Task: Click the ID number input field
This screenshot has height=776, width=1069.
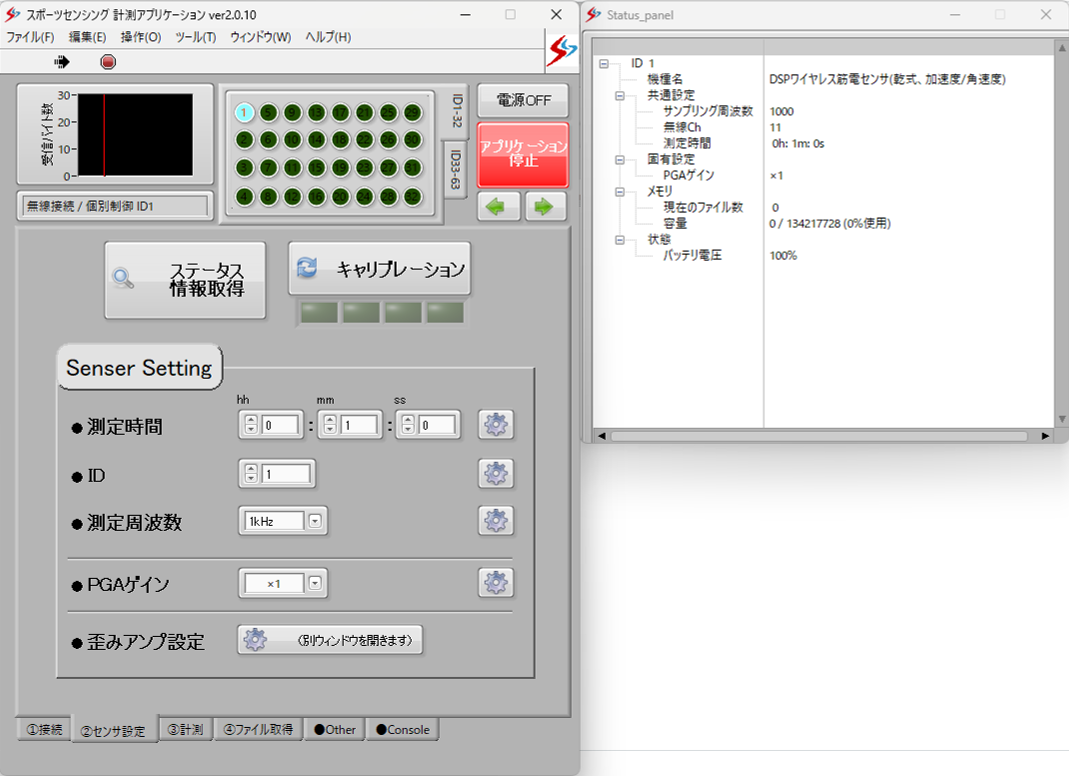Action: pos(287,474)
